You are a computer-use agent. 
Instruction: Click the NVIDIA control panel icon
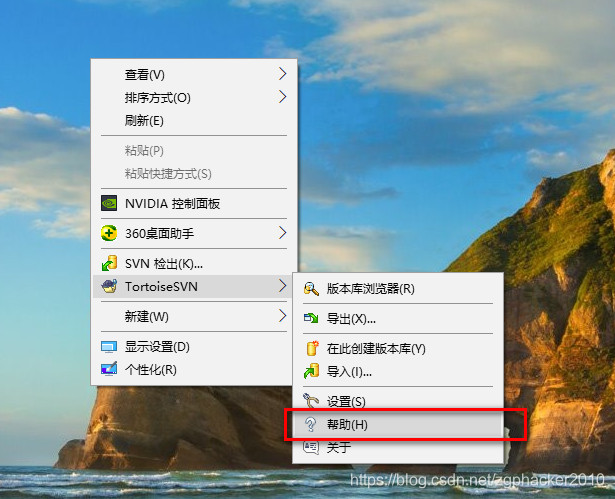pyautogui.click(x=109, y=203)
